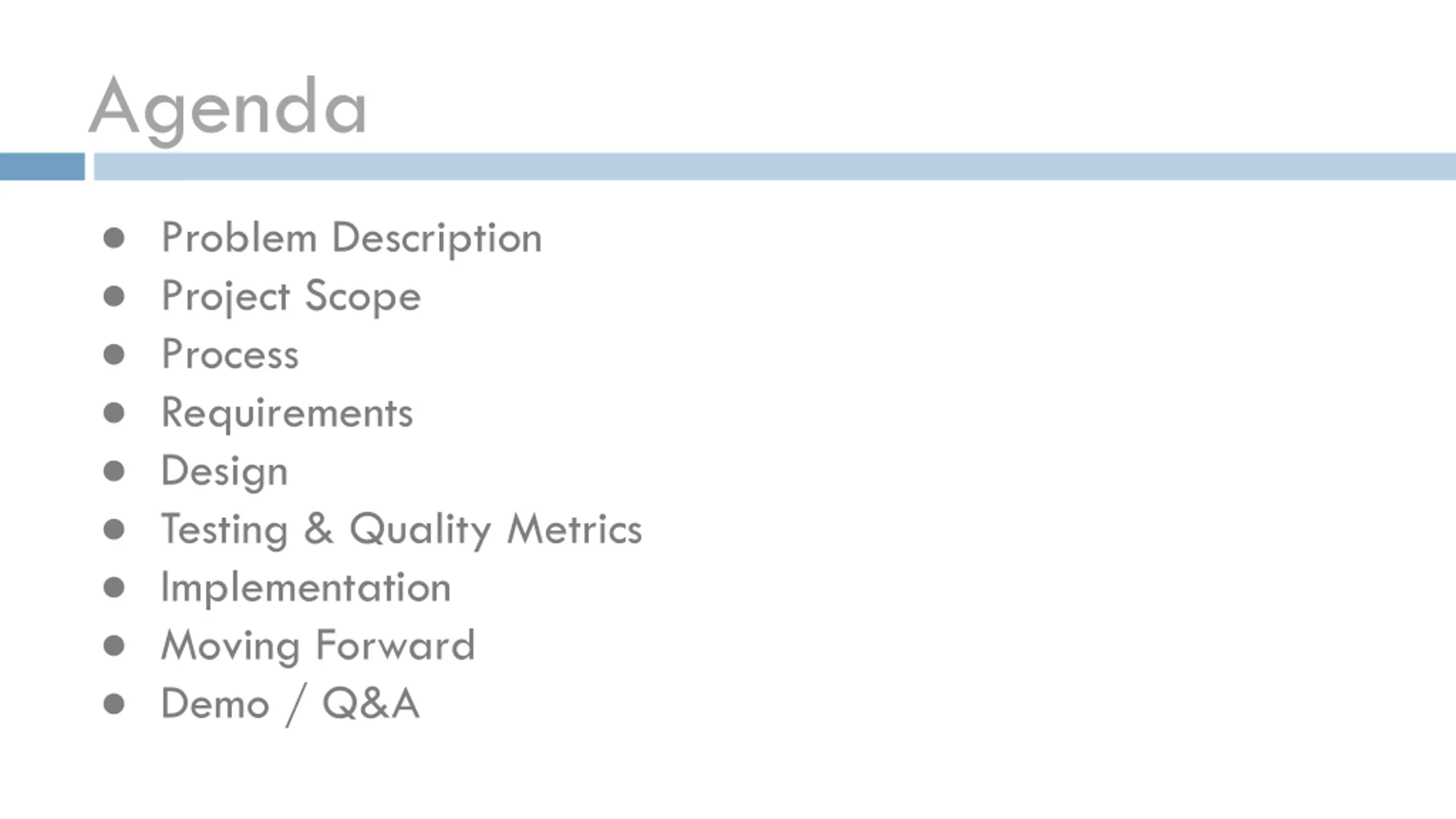1456x819 pixels.
Task: Click the dark blue accent block
Action: [42, 167]
